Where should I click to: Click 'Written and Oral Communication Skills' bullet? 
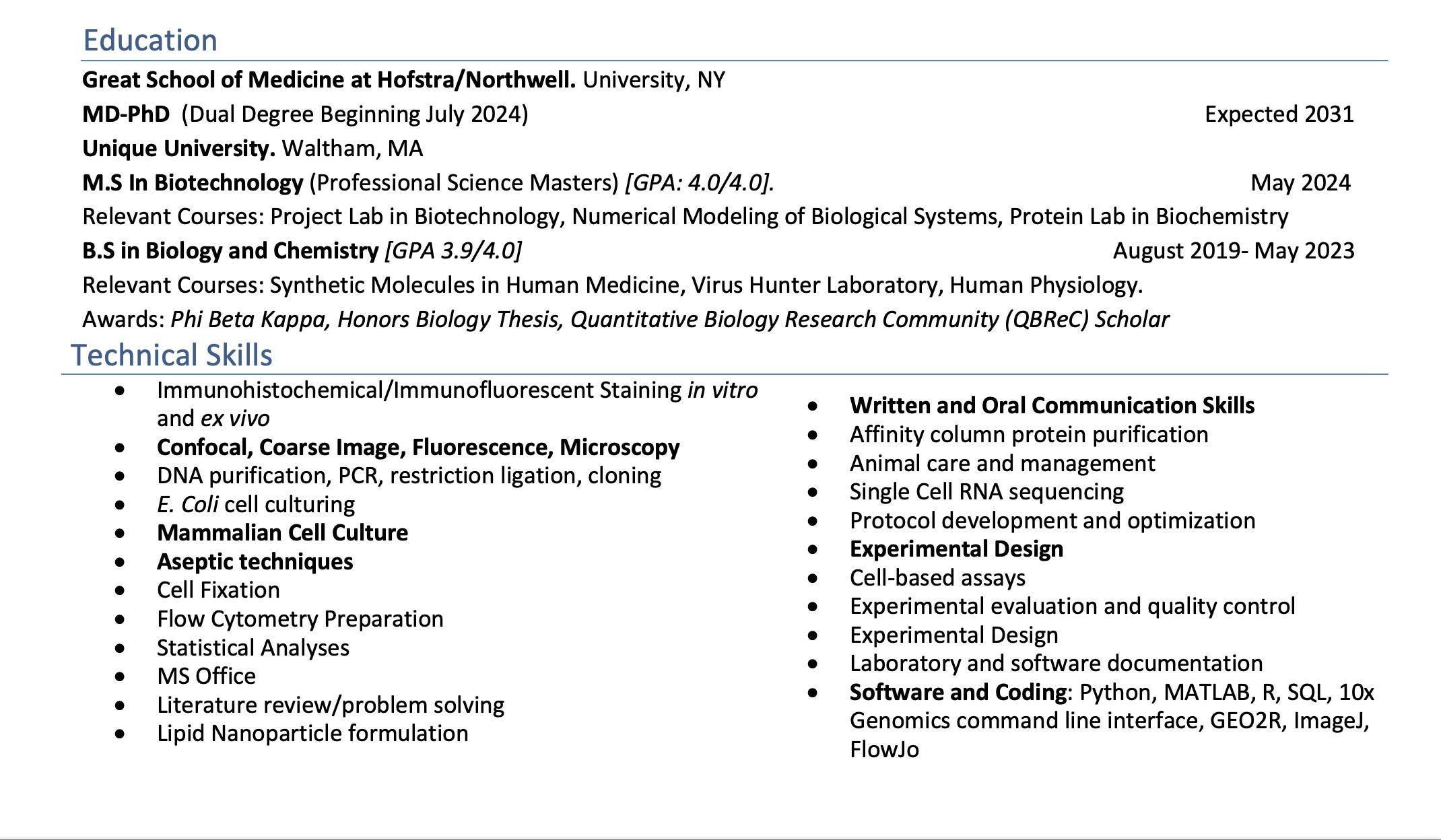point(1052,405)
